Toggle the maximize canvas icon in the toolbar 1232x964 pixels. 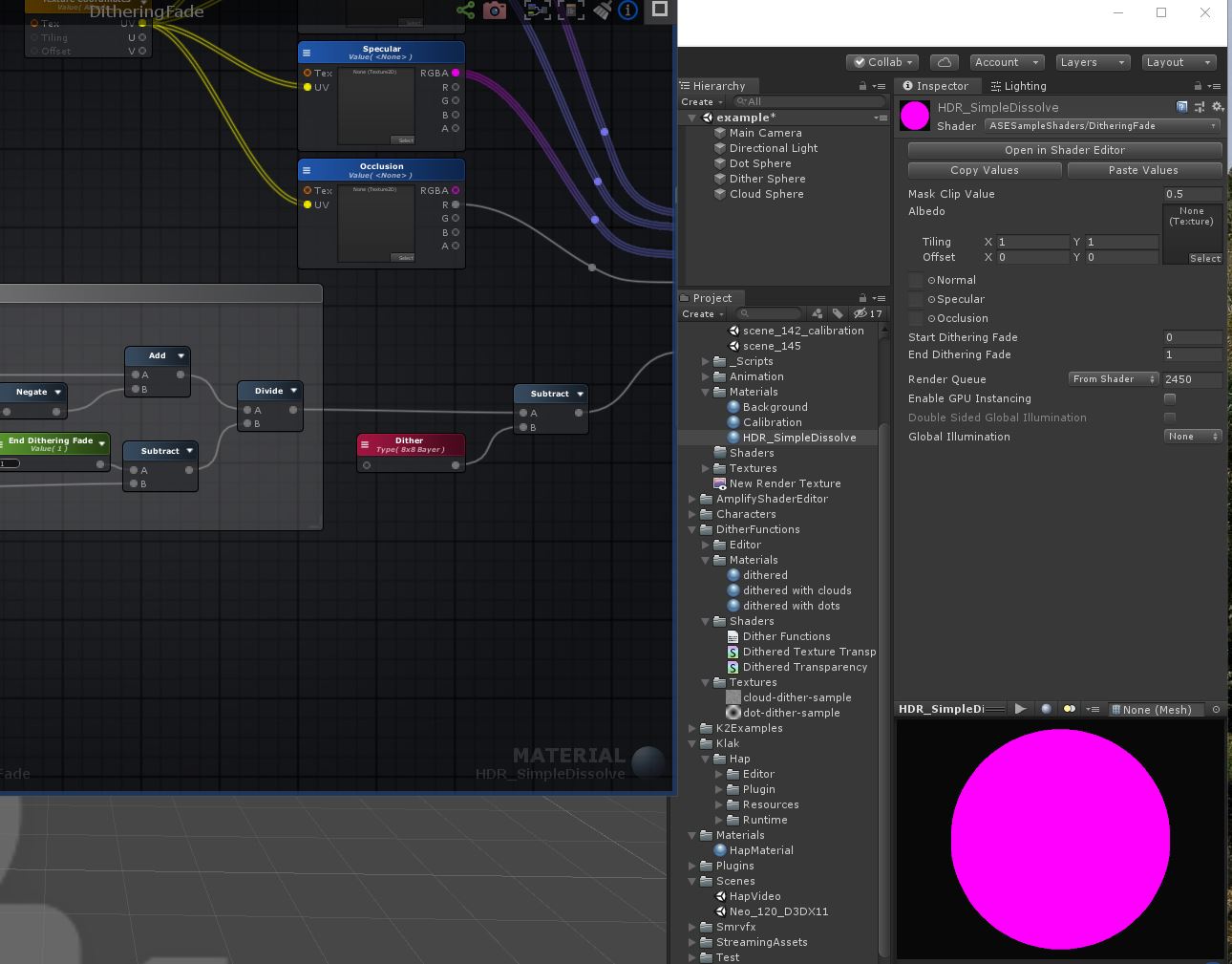[658, 11]
